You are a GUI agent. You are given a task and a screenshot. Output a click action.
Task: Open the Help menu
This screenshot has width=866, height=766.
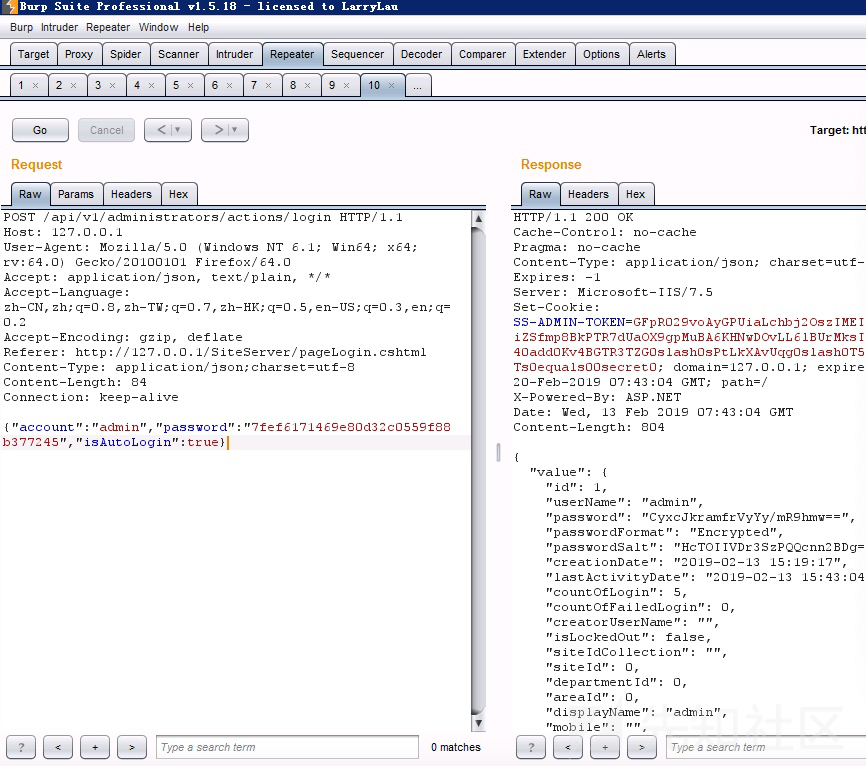198,27
